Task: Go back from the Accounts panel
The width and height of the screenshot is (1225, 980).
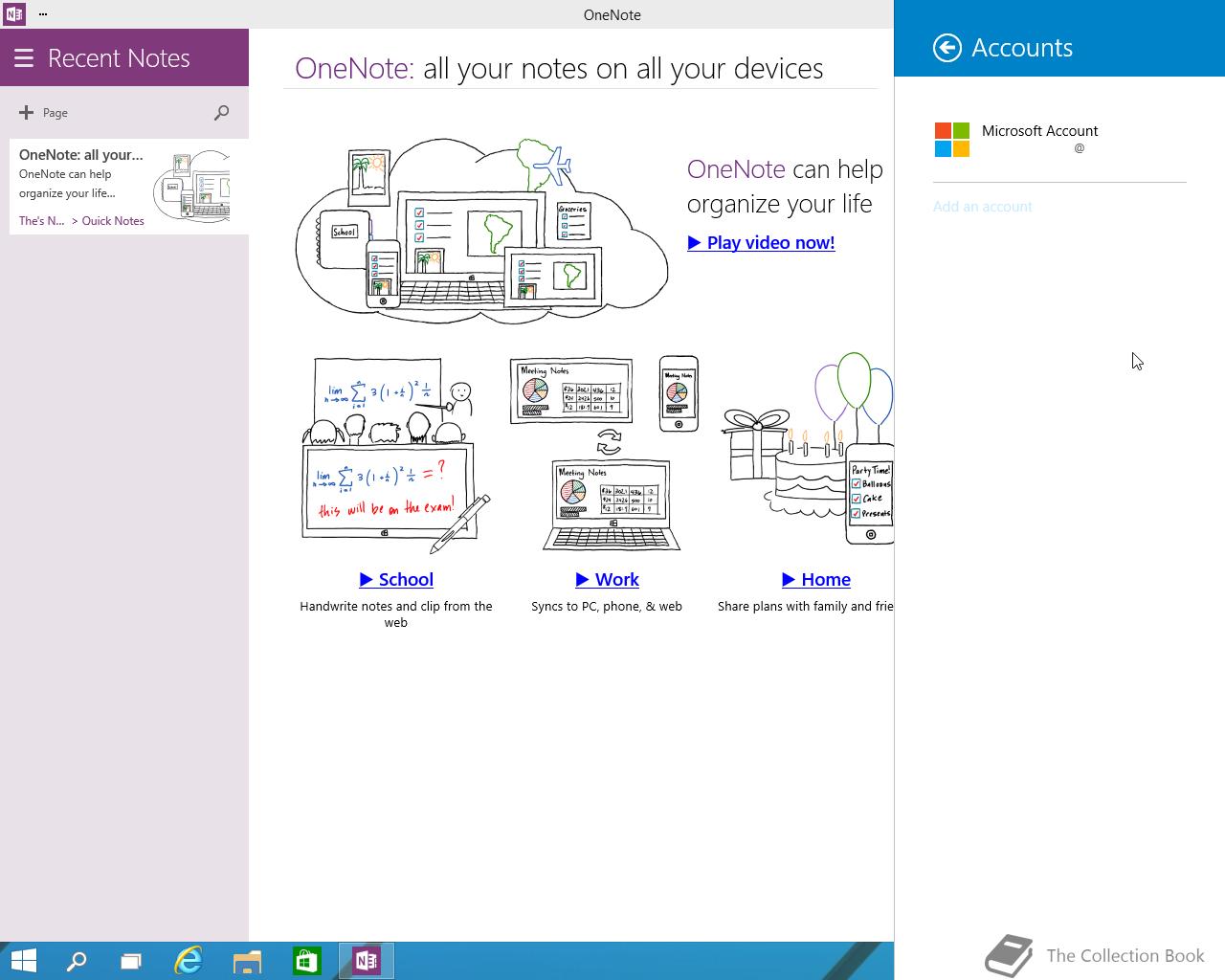Action: (947, 48)
